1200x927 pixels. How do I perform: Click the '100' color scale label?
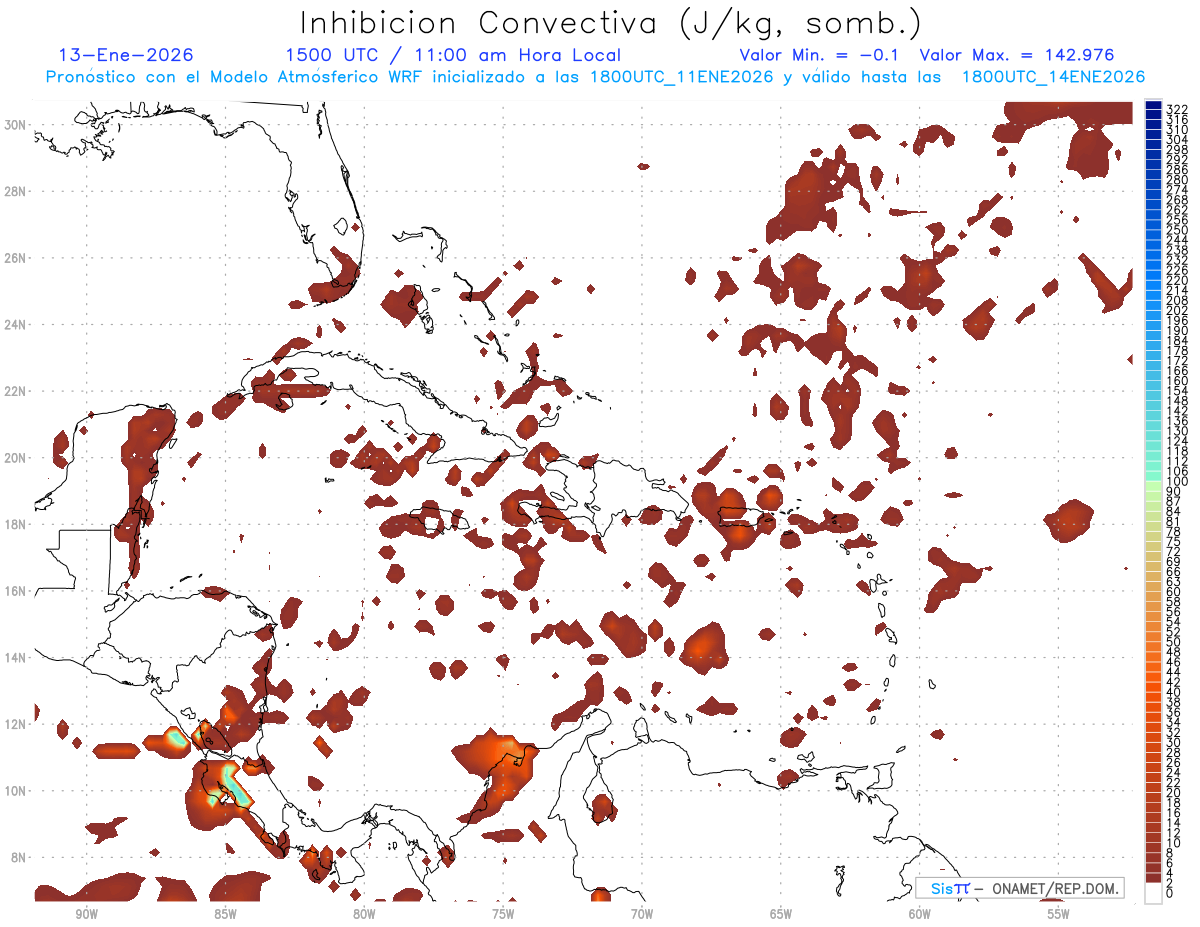[x=1176, y=482]
